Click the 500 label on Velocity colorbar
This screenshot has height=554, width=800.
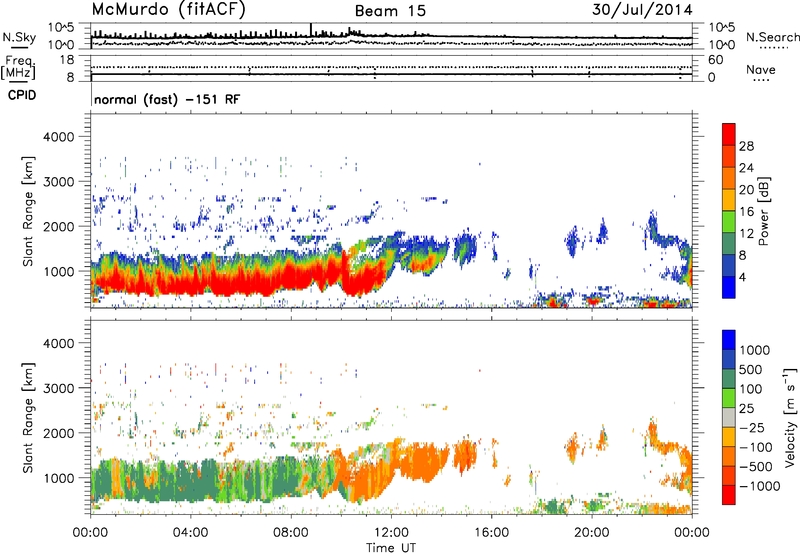(751, 370)
